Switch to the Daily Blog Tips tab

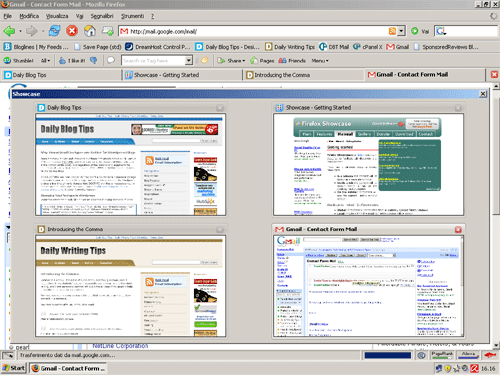[62, 75]
